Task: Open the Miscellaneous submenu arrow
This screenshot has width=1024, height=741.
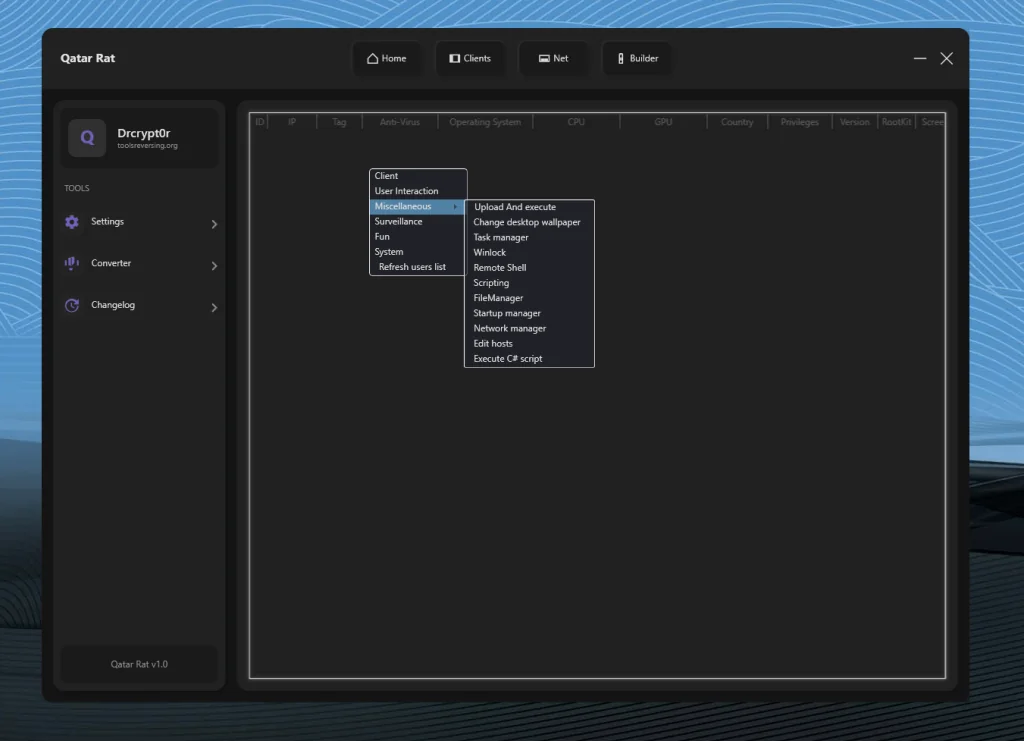Action: click(x=456, y=207)
